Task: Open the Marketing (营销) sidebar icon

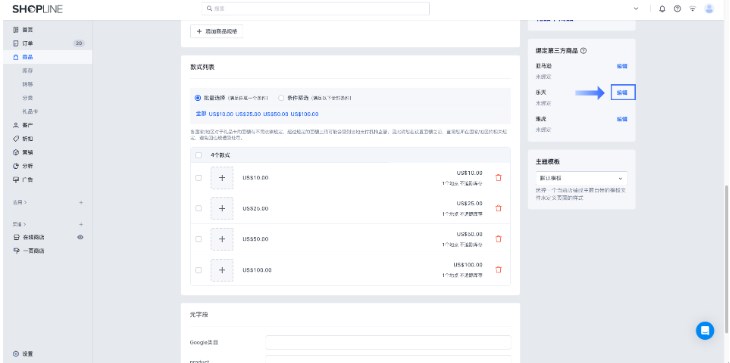Action: pyautogui.click(x=16, y=152)
